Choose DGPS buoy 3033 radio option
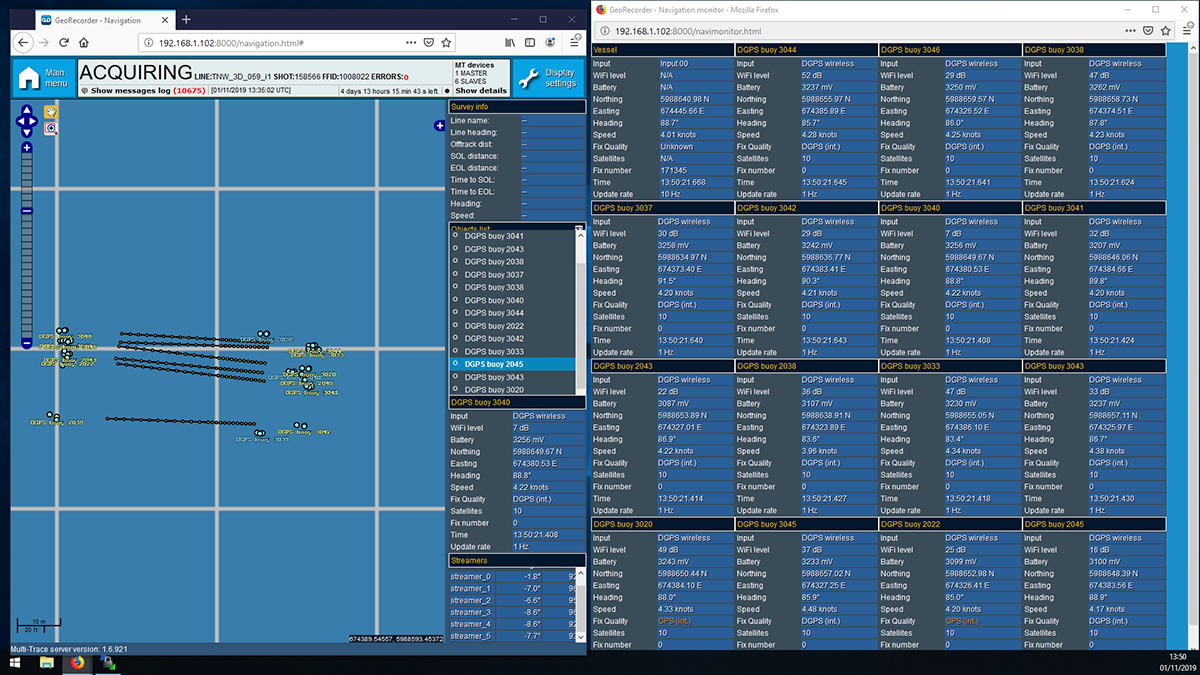Screen dimensions: 1200x675 pos(456,352)
